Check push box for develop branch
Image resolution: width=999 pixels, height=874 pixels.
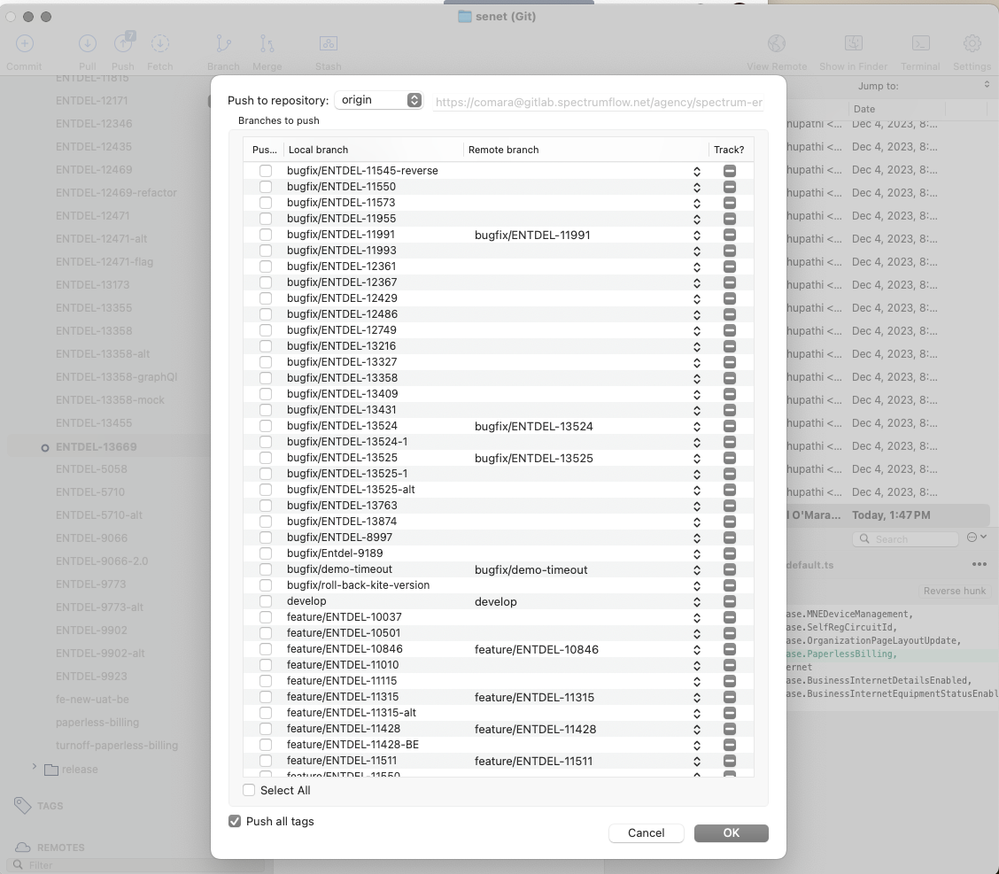(266, 601)
